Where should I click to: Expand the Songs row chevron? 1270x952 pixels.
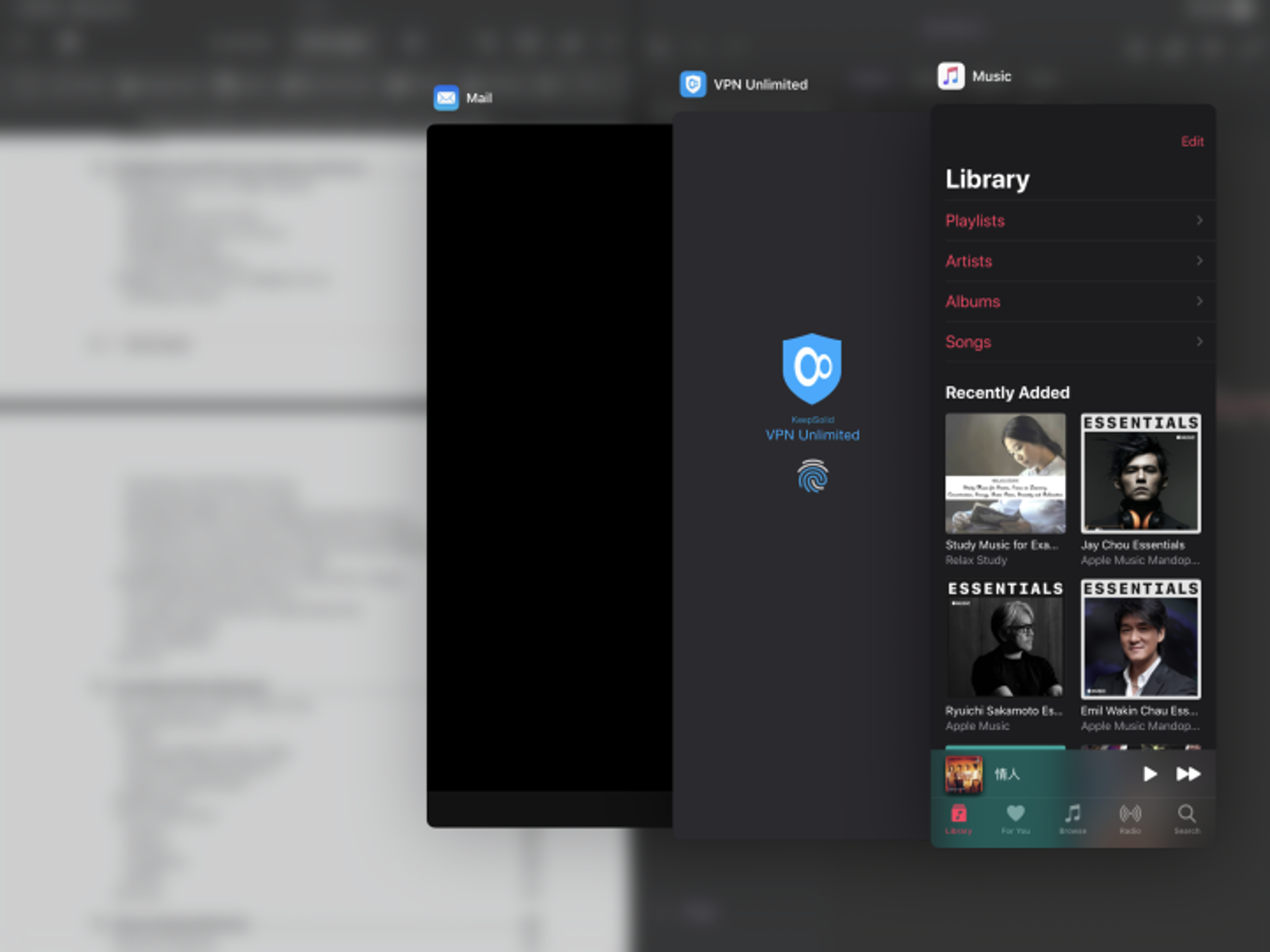pyautogui.click(x=1199, y=341)
